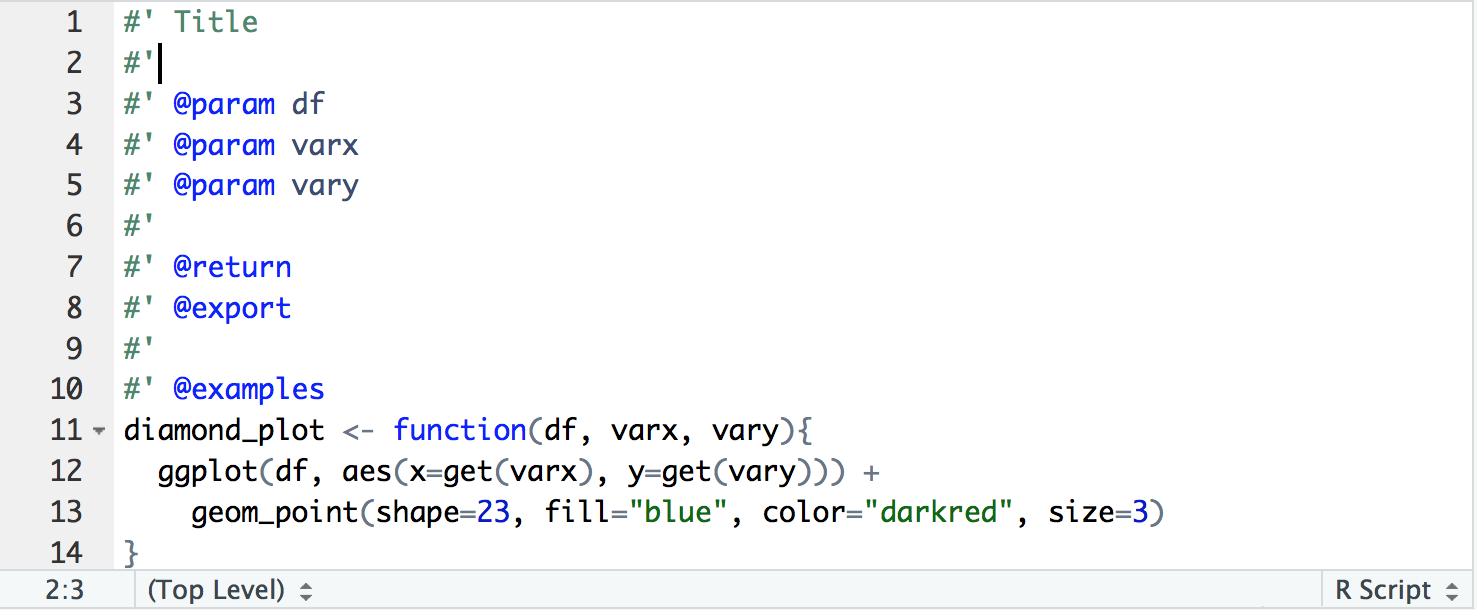Click line number 1 in the gutter
This screenshot has width=1477, height=610.
74,22
